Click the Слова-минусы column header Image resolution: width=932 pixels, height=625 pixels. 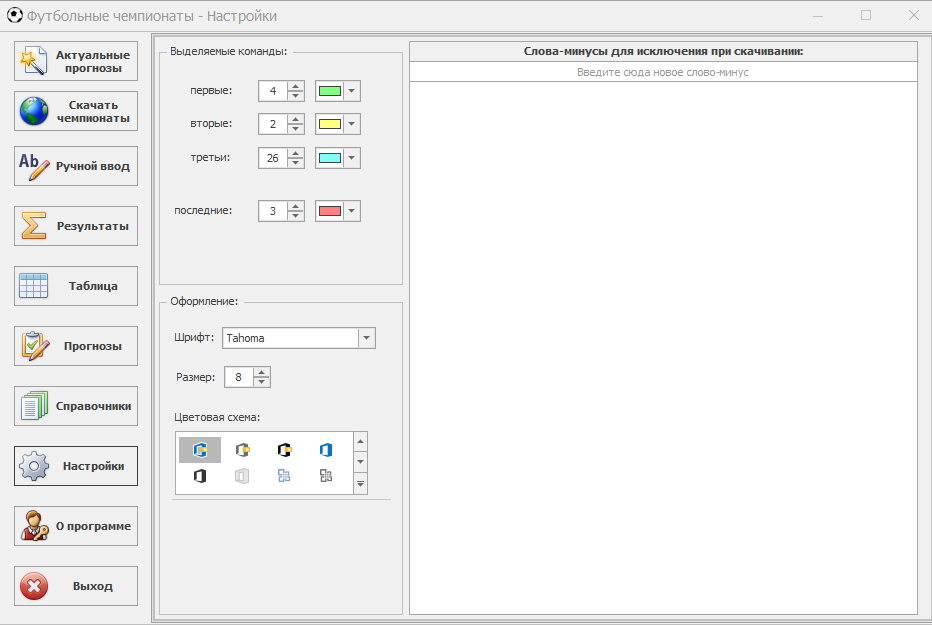point(663,52)
